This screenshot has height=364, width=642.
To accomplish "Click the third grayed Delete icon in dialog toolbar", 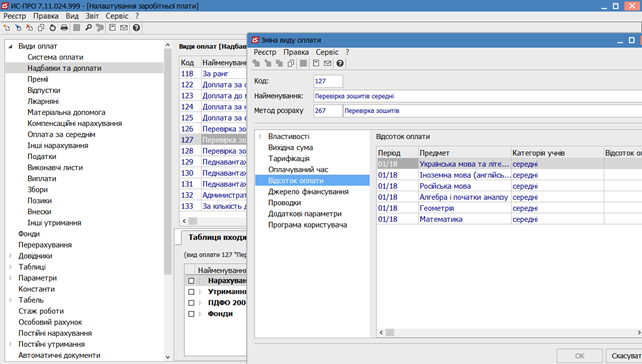I will pos(279,63).
